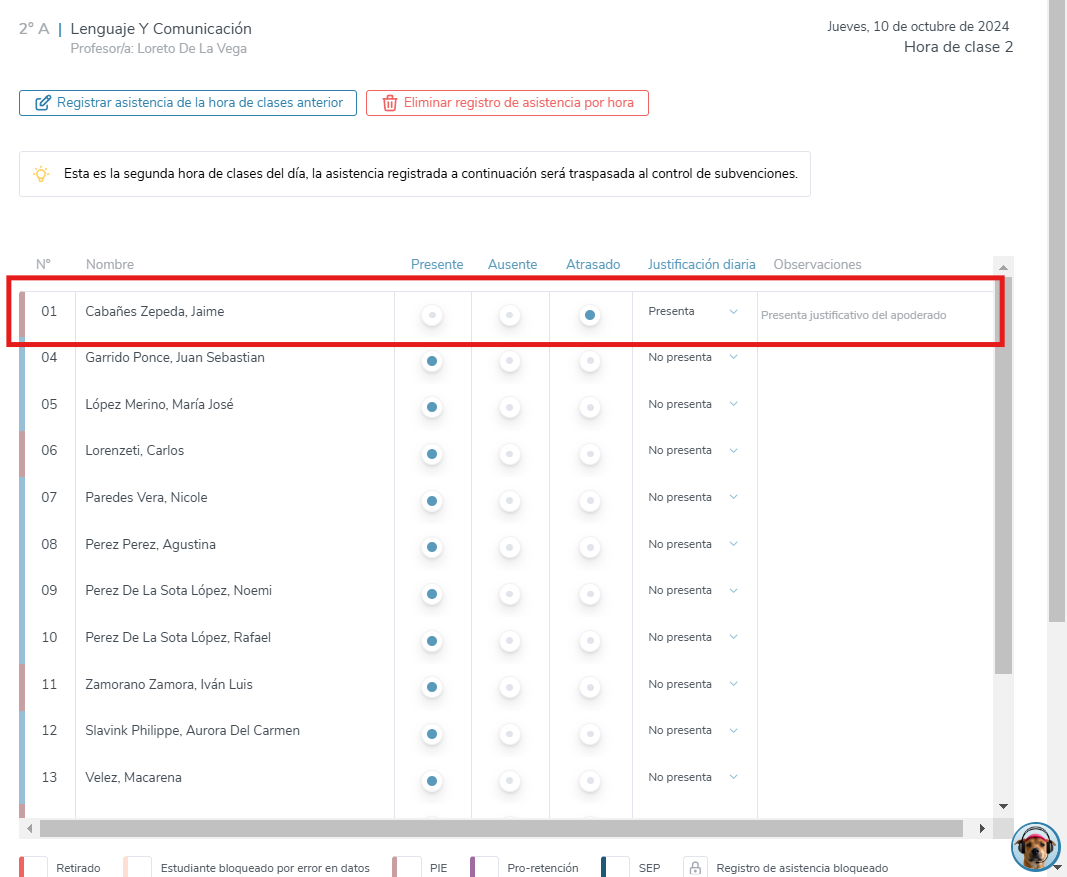Select Atrasado for Cabañes Zepeda, Jaime
The height and width of the screenshot is (877, 1067).
[590, 315]
